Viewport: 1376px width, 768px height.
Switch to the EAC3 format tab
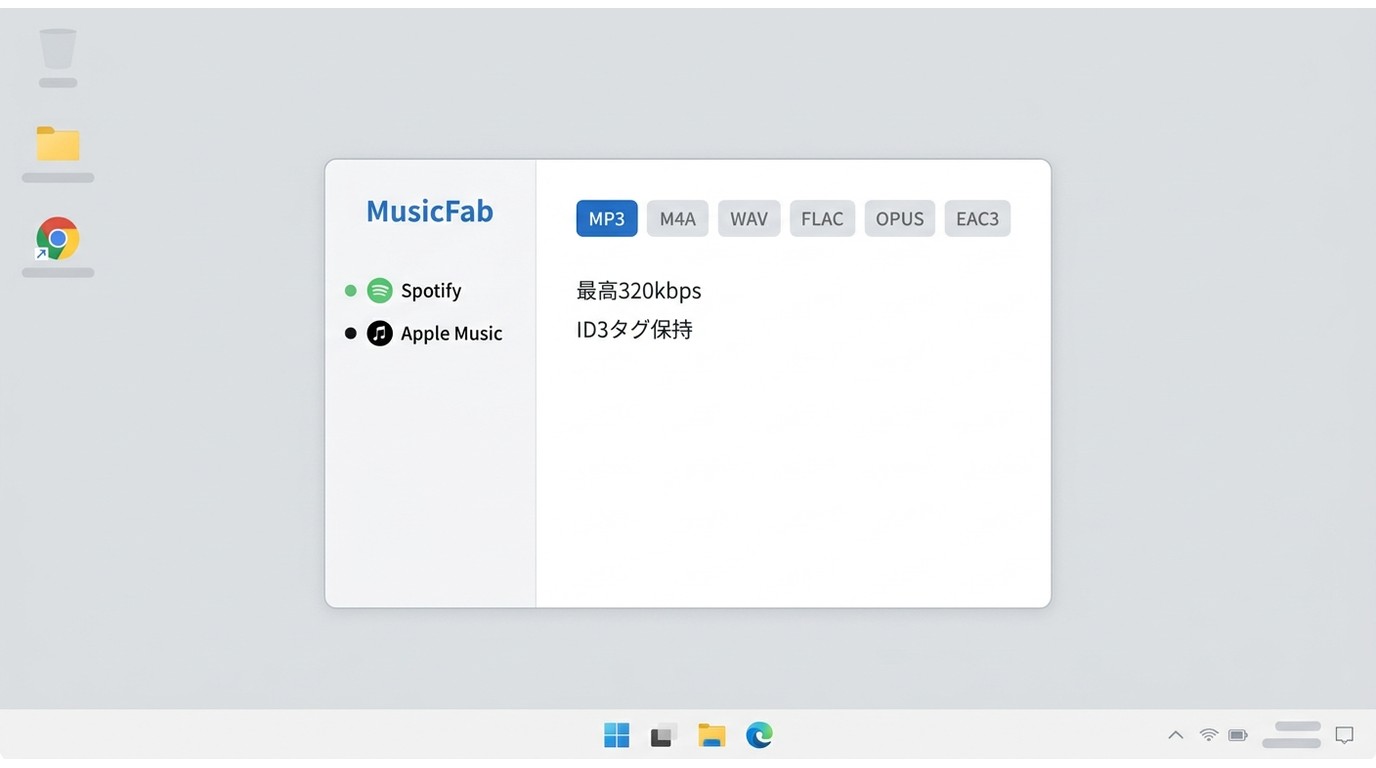pos(977,219)
